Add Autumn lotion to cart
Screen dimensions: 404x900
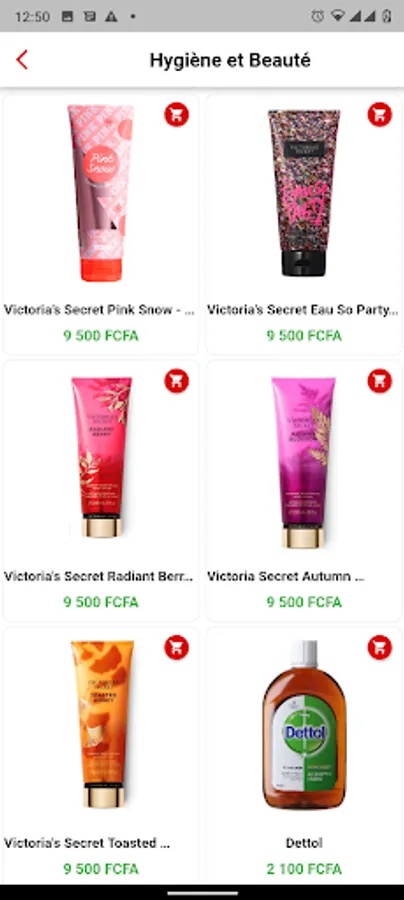point(379,381)
